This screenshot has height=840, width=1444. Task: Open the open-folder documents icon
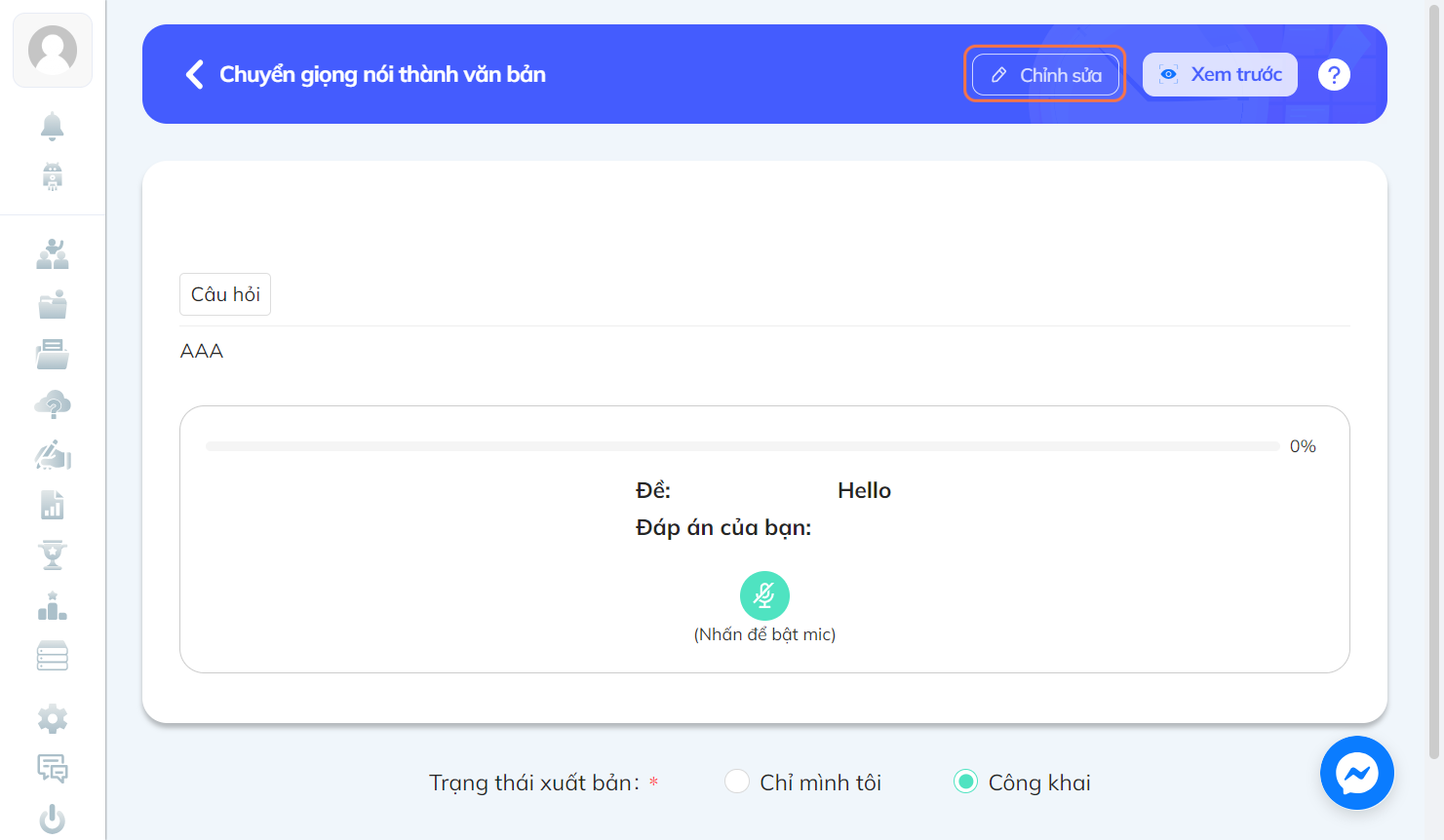pyautogui.click(x=53, y=355)
